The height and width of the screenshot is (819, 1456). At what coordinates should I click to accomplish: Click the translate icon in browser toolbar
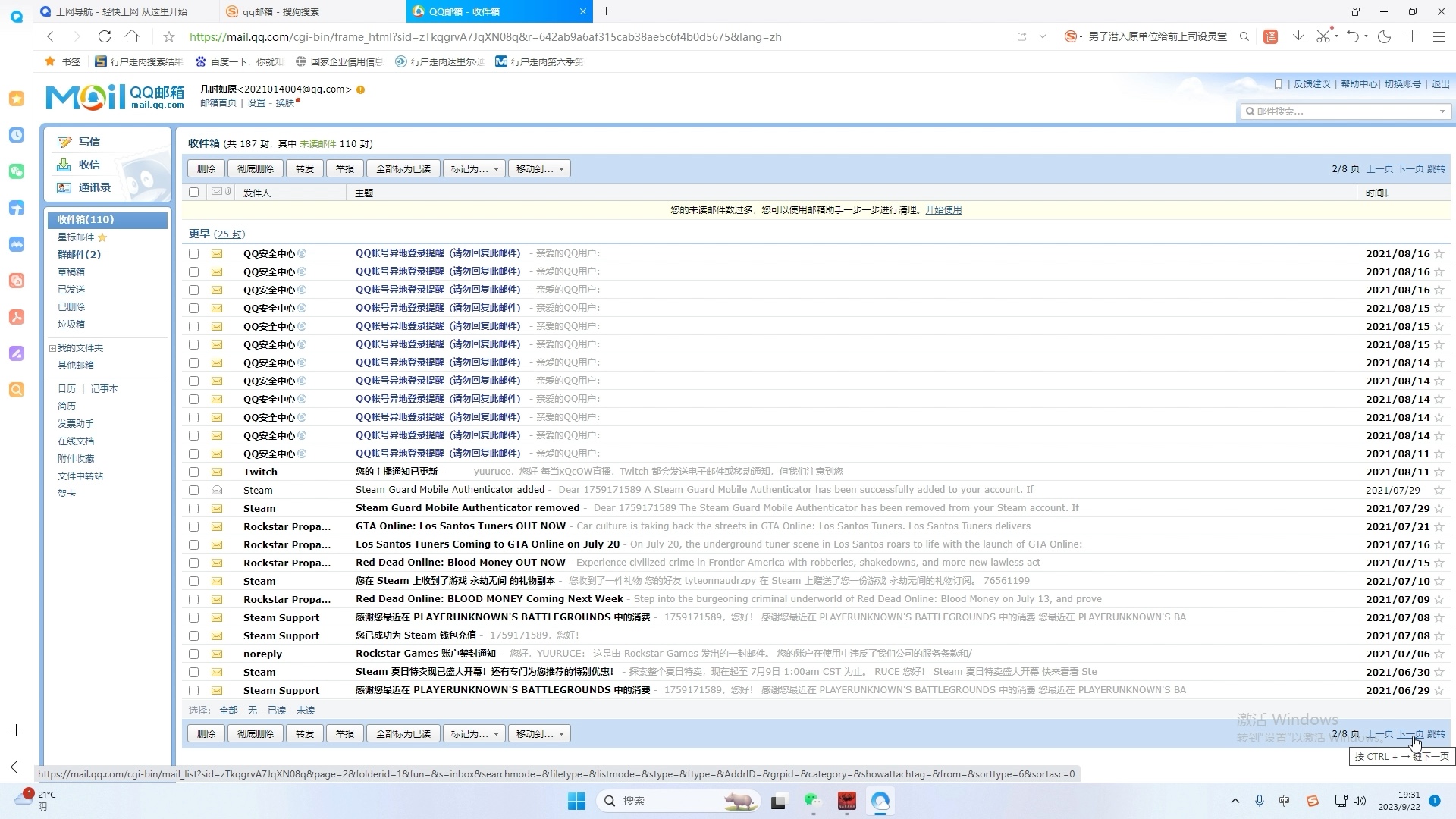pyautogui.click(x=1270, y=36)
